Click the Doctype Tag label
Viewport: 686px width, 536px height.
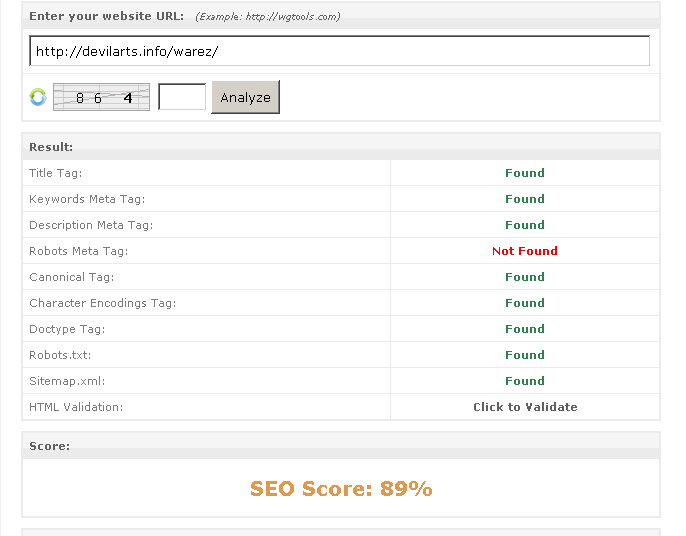pos(67,329)
